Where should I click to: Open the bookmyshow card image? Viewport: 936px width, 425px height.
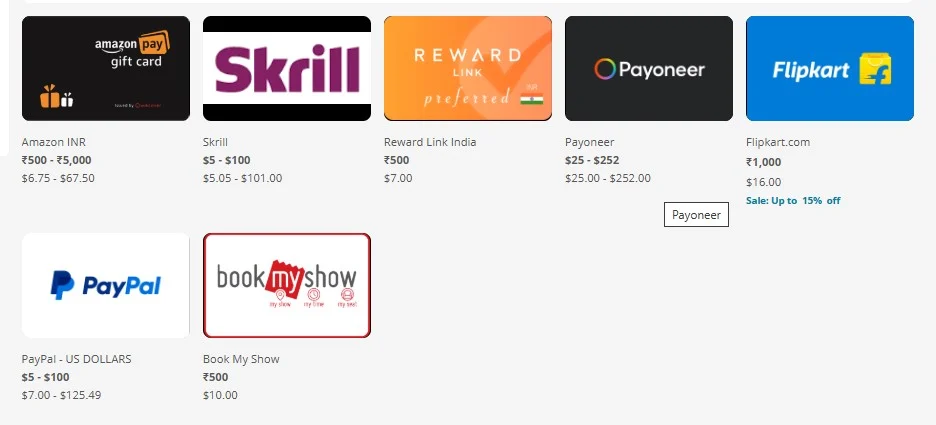coord(287,285)
